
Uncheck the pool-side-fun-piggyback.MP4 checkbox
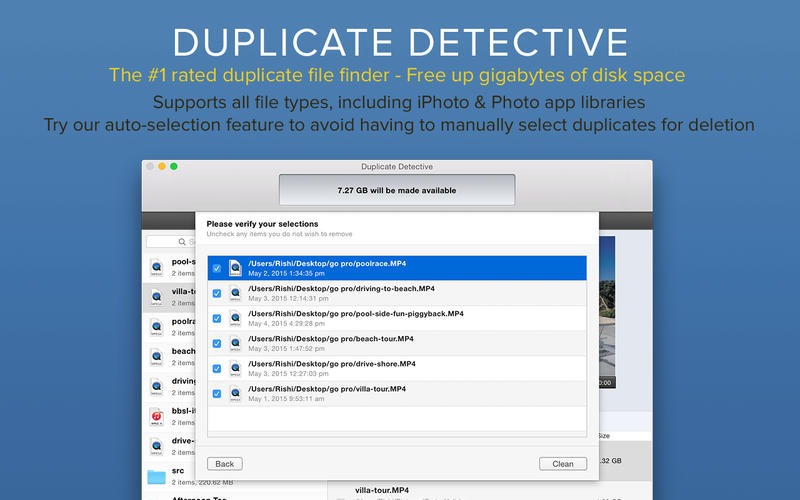(x=217, y=318)
